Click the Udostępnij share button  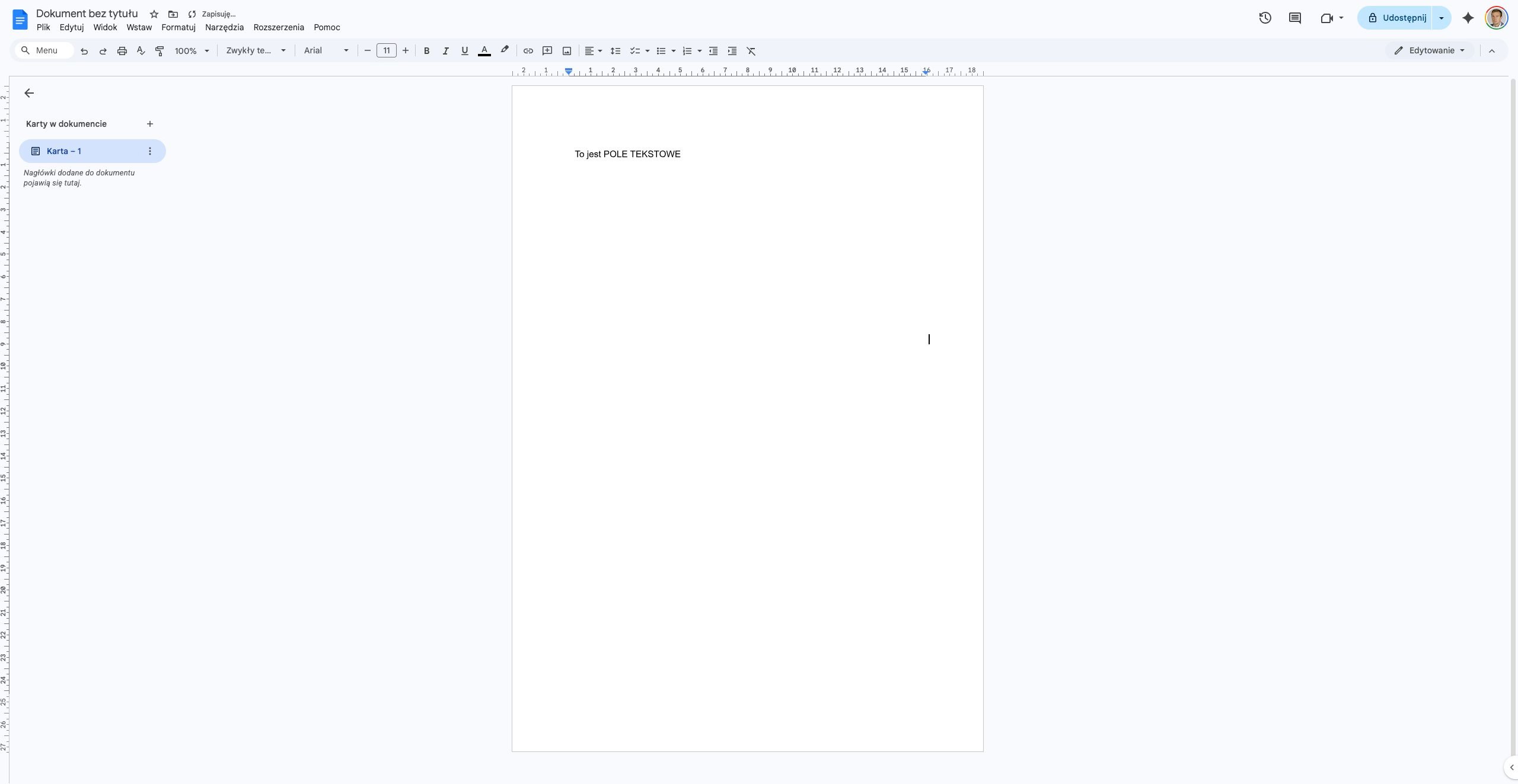[1395, 18]
